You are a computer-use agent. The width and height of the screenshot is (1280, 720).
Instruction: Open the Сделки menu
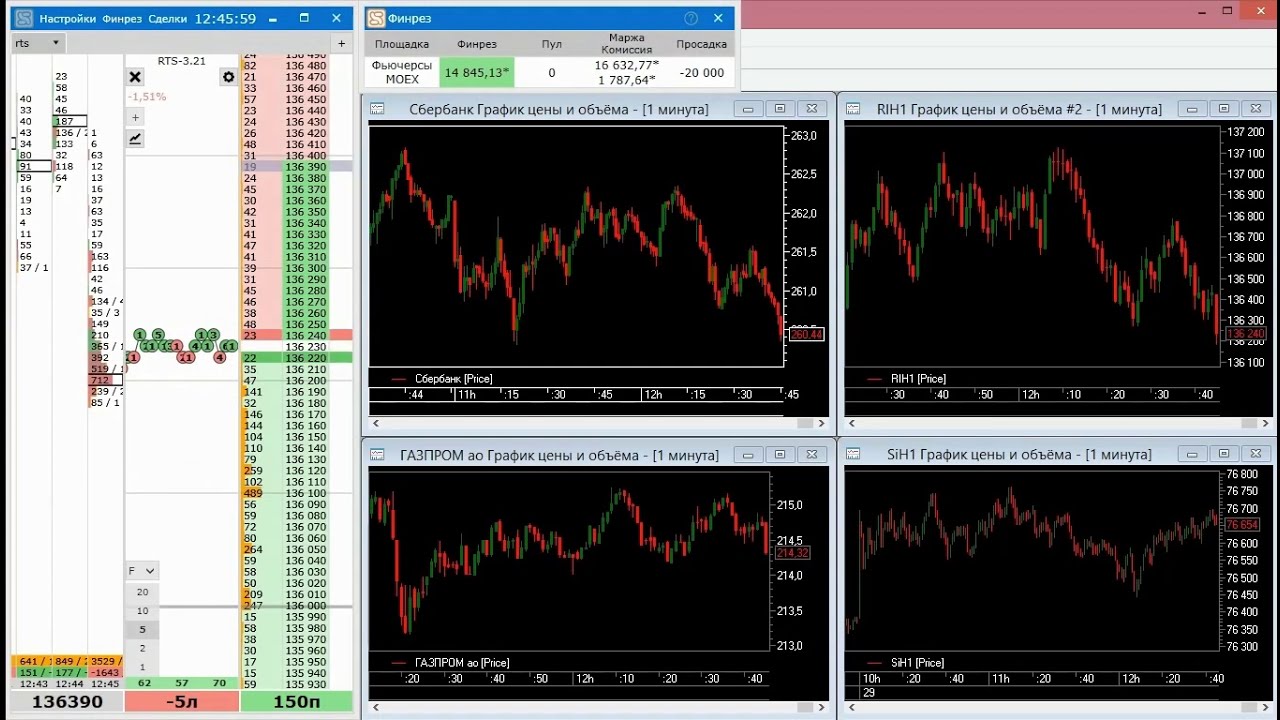pos(166,19)
